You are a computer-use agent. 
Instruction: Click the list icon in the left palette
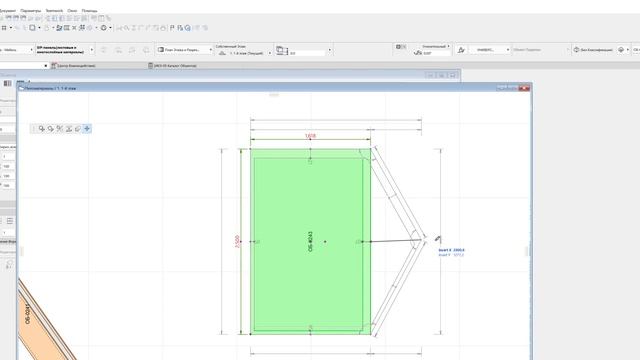(10, 221)
